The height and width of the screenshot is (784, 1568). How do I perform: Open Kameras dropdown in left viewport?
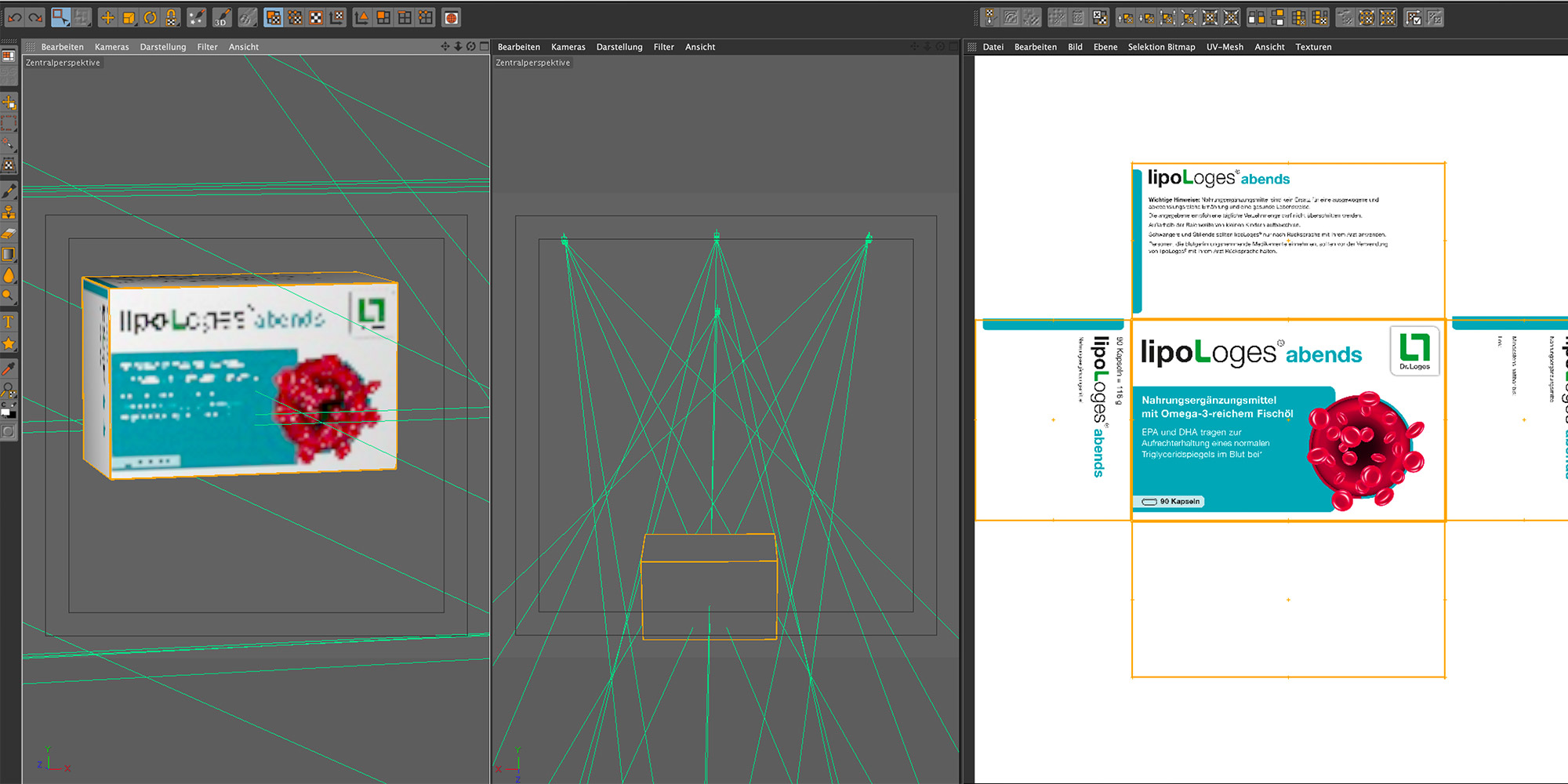(x=111, y=47)
